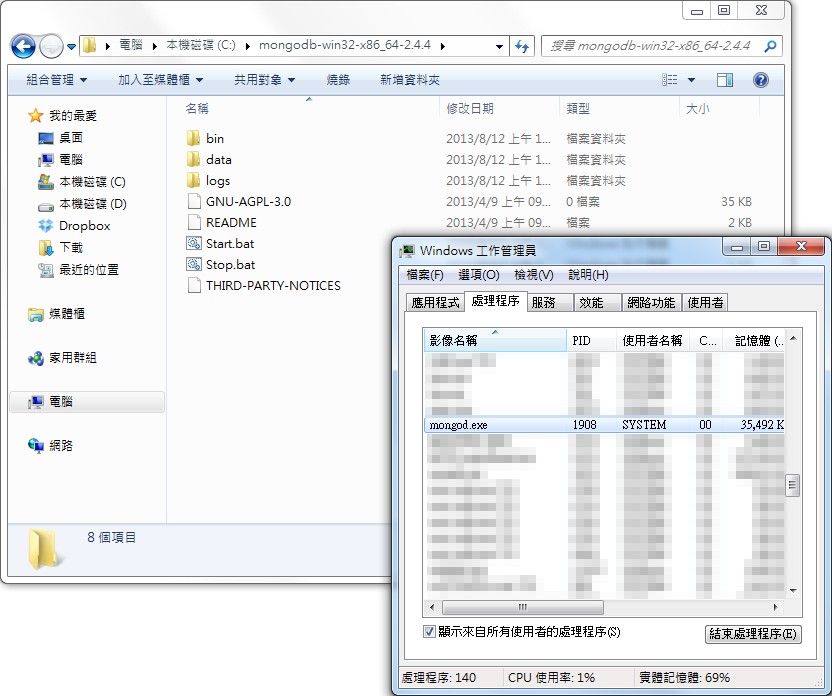The height and width of the screenshot is (696, 832).
Task: Toggle 顯示來自所有使用者的處理程序 checkbox
Action: coord(427,632)
